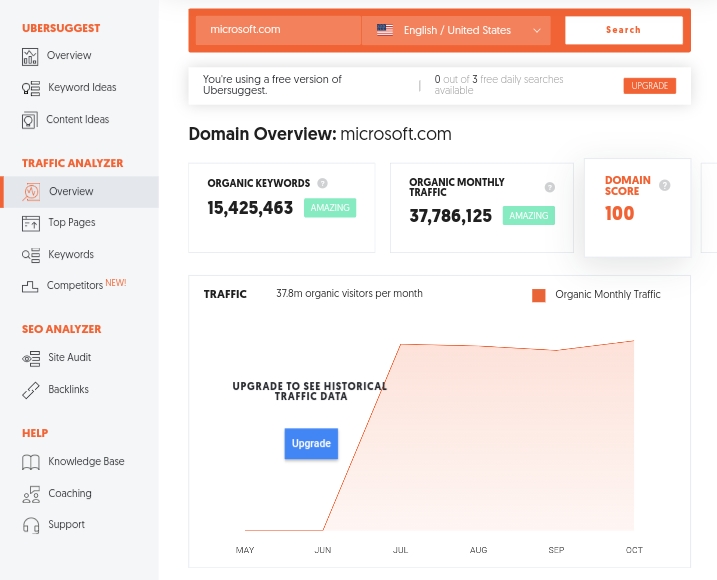Open the English / United States language dropdown

[x=456, y=30]
